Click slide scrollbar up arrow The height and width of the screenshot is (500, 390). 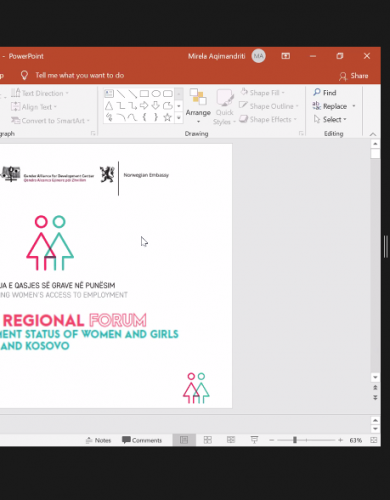375,144
